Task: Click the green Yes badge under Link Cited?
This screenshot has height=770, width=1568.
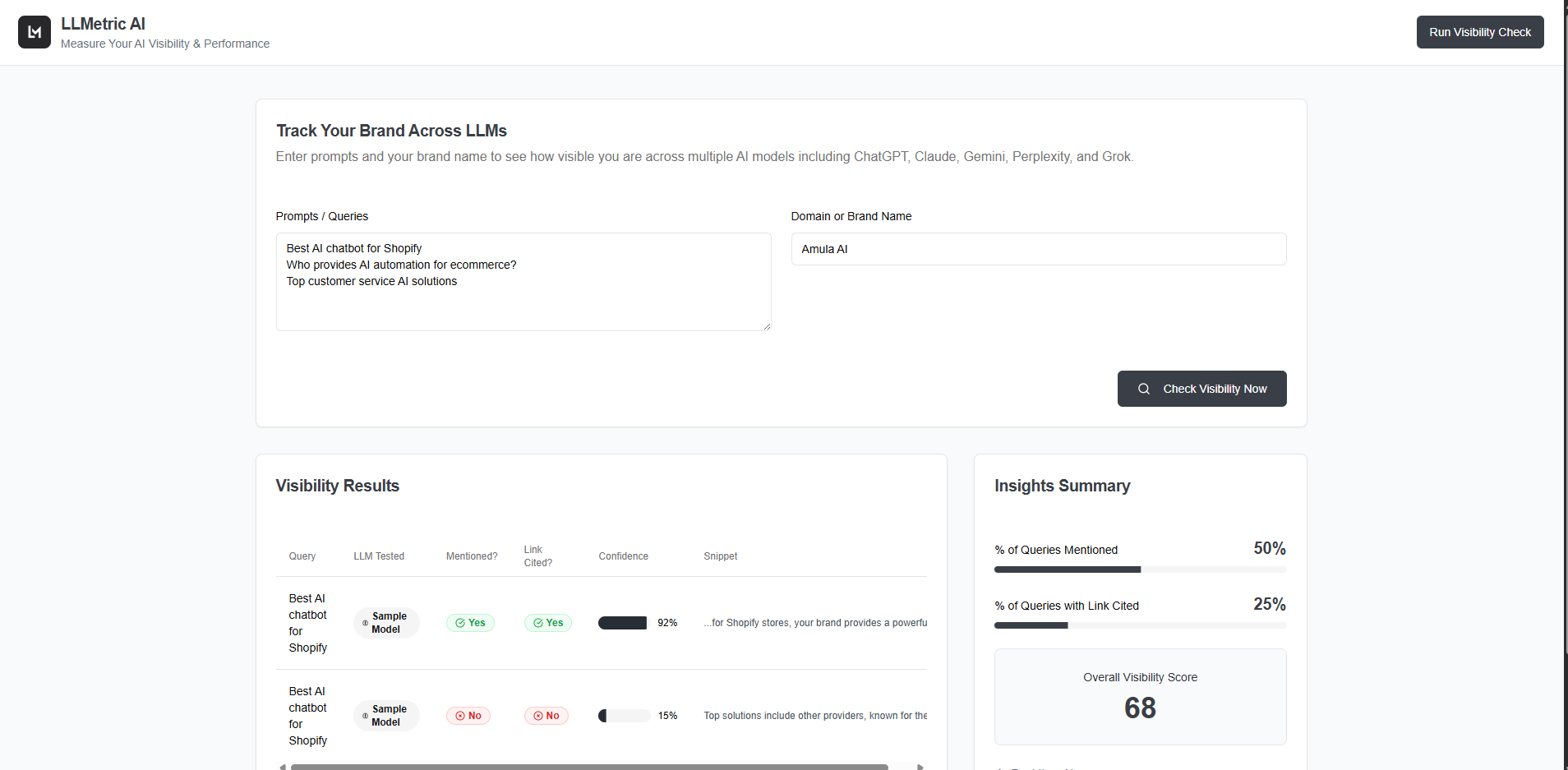Action: point(548,623)
